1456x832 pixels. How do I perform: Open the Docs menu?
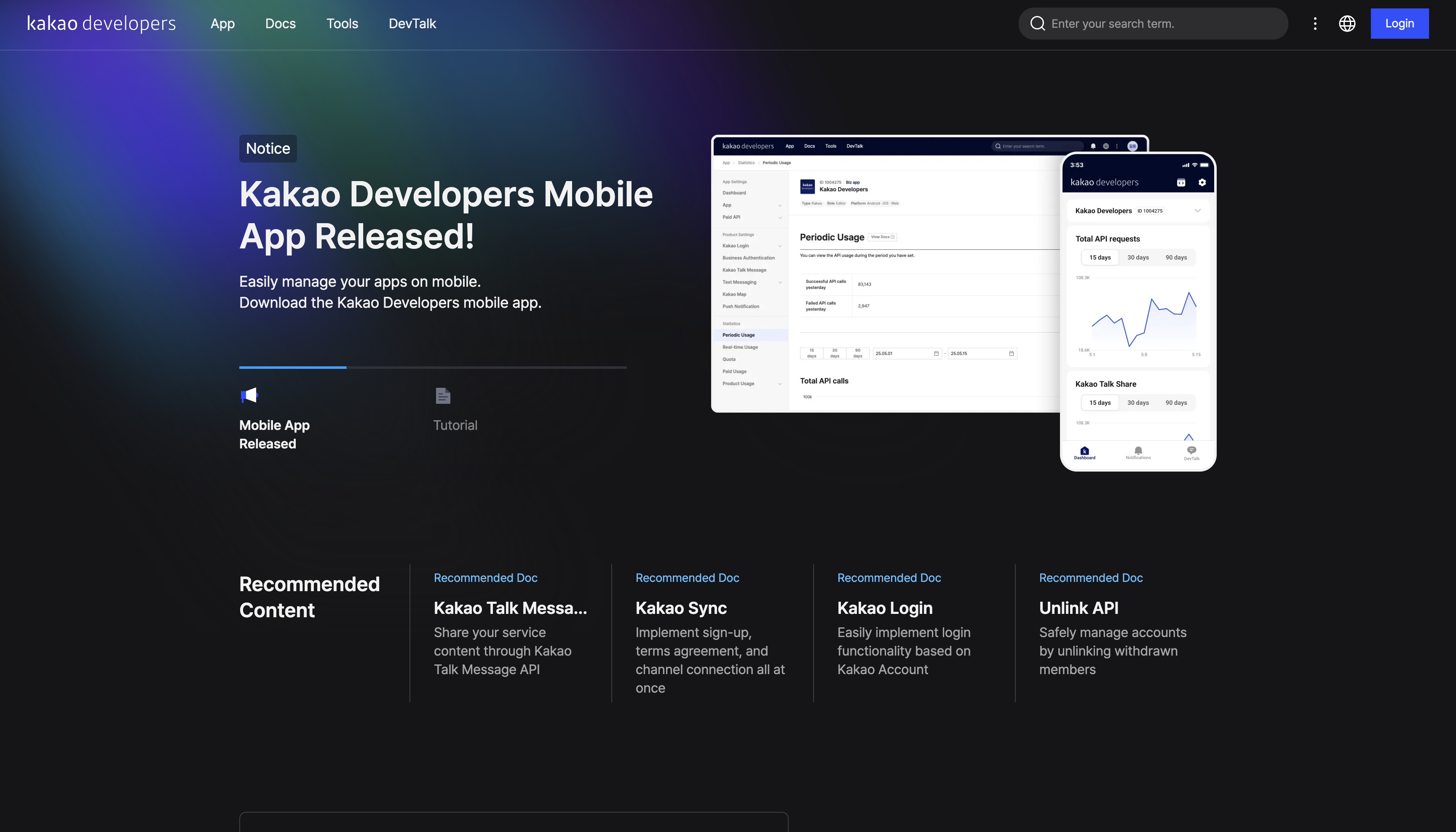(x=280, y=24)
